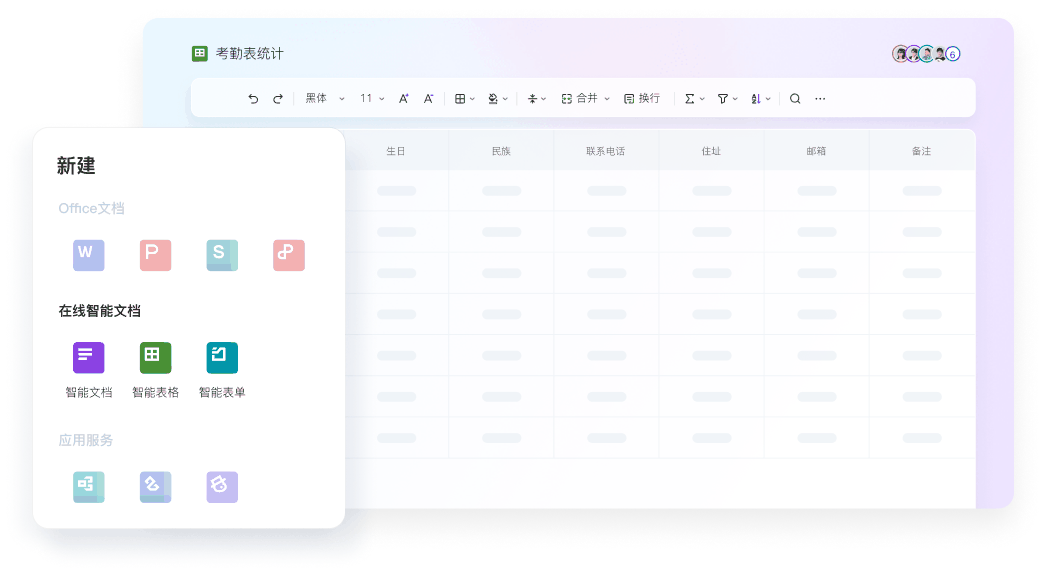Select the 联系电话 column header
Image resolution: width=1045 pixels, height=571 pixels.
tap(606, 151)
